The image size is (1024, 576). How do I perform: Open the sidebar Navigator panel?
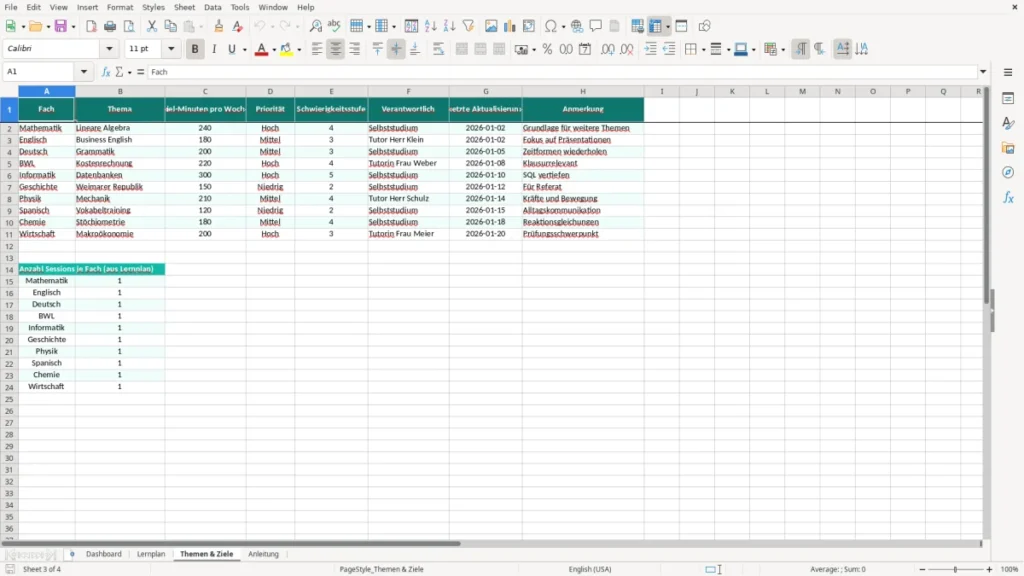click(x=1008, y=172)
